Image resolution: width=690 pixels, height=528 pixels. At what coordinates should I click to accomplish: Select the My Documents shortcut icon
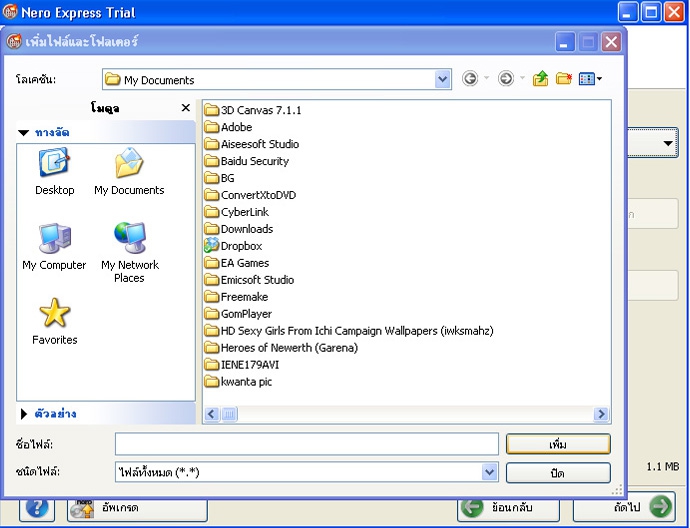click(129, 163)
